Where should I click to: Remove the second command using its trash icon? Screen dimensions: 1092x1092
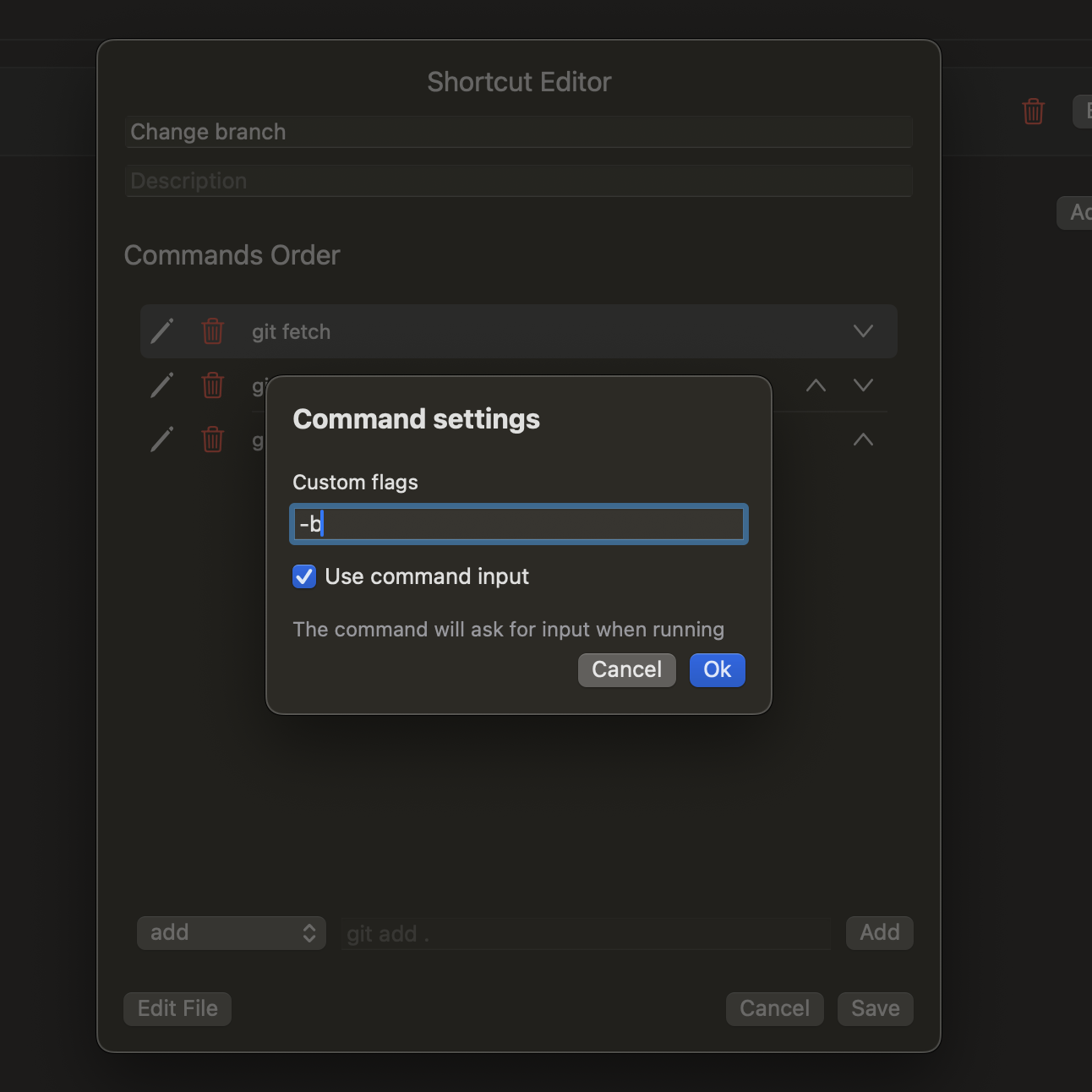[x=212, y=385]
